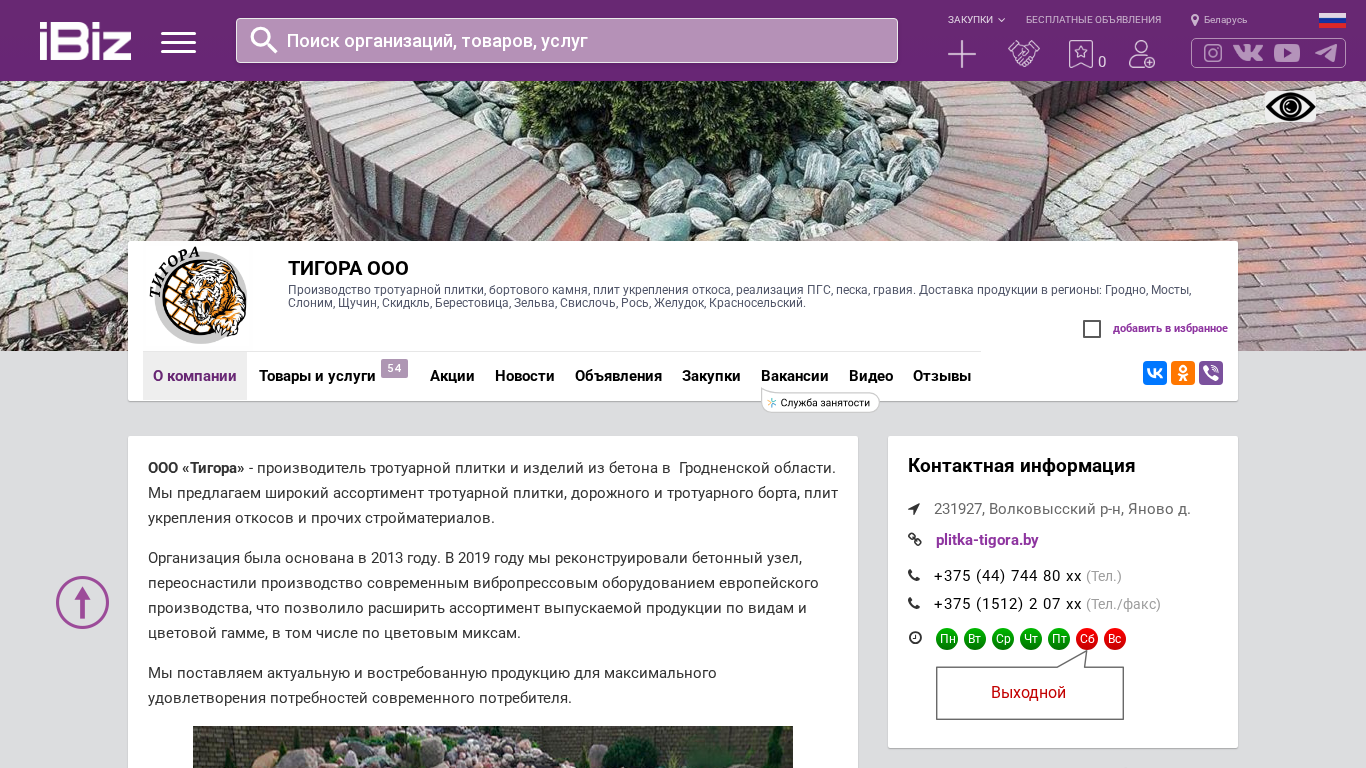Toggle the accessibility eye mode
Viewport: 1366px width, 768px height.
pyautogui.click(x=1290, y=107)
